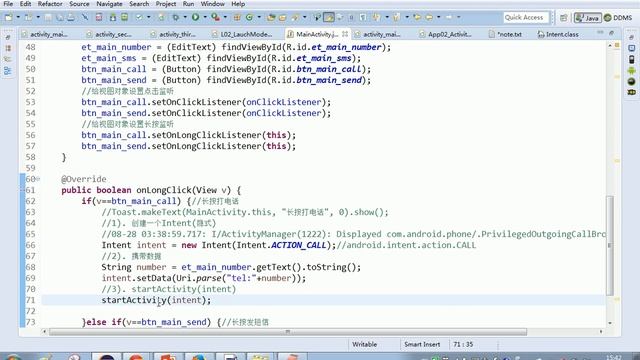Viewport: 640px width, 360px height.
Task: Click the Smart Insert status entry
Action: [422, 344]
